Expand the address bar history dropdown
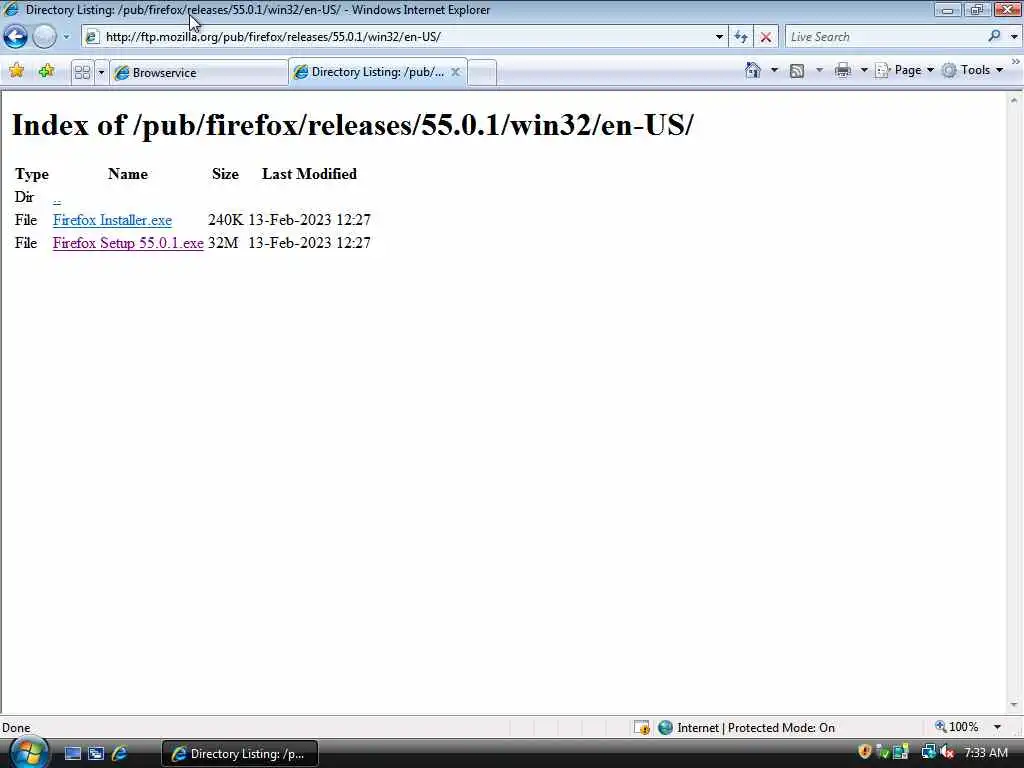The height and width of the screenshot is (768, 1024). pos(719,37)
